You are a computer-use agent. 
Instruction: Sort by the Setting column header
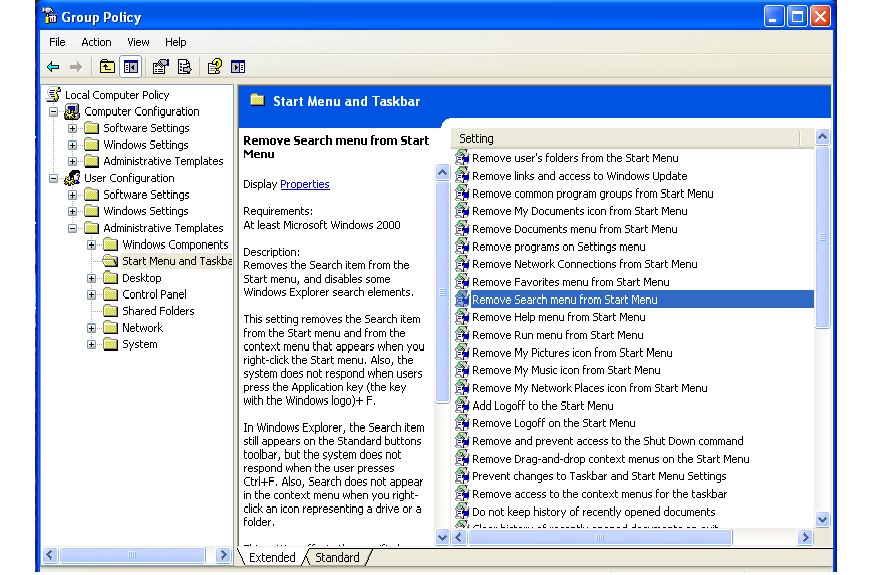(x=626, y=138)
